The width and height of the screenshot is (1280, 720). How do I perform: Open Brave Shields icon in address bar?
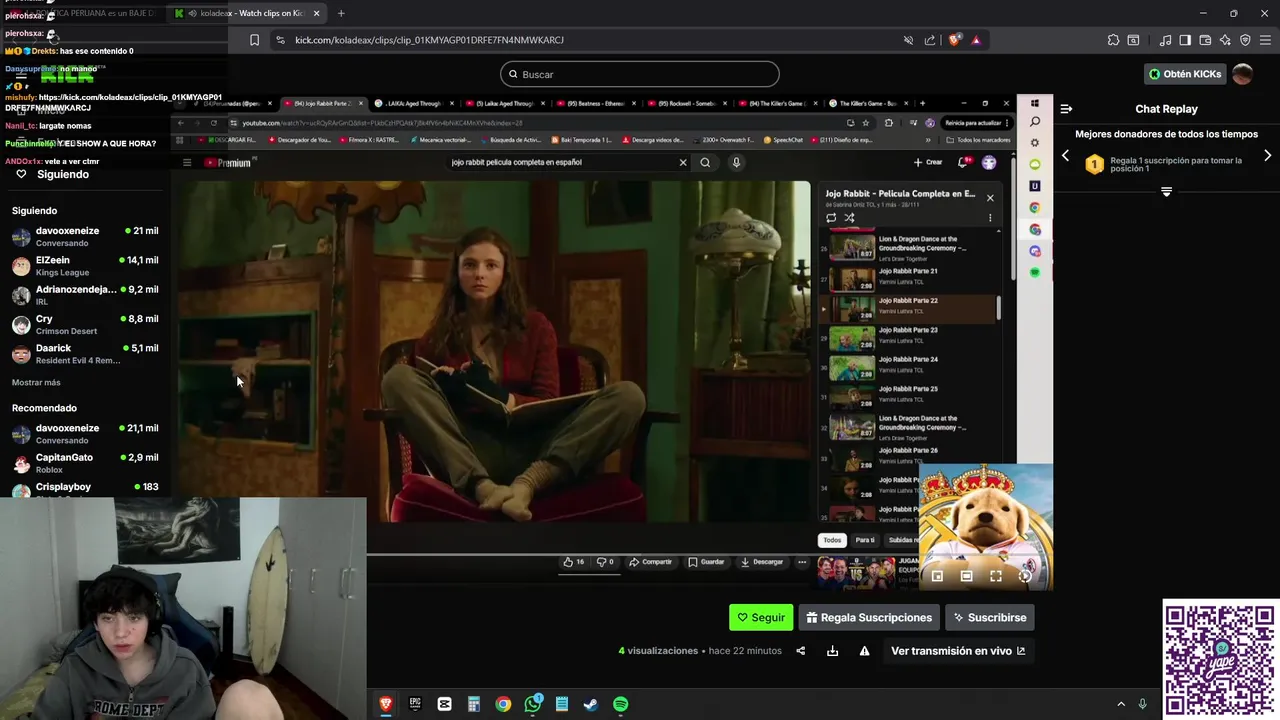(x=954, y=40)
